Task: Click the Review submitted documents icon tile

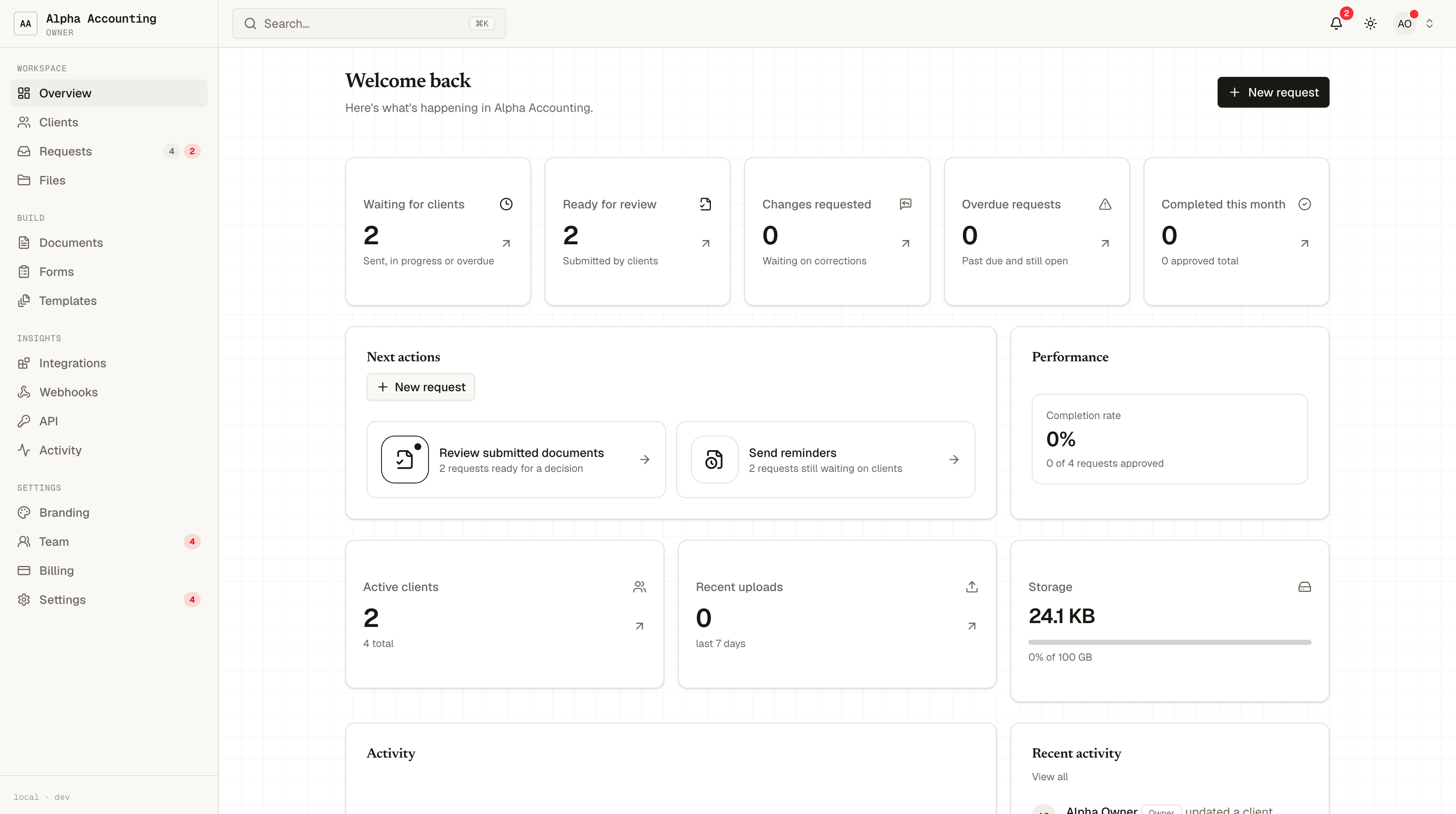Action: pyautogui.click(x=405, y=460)
